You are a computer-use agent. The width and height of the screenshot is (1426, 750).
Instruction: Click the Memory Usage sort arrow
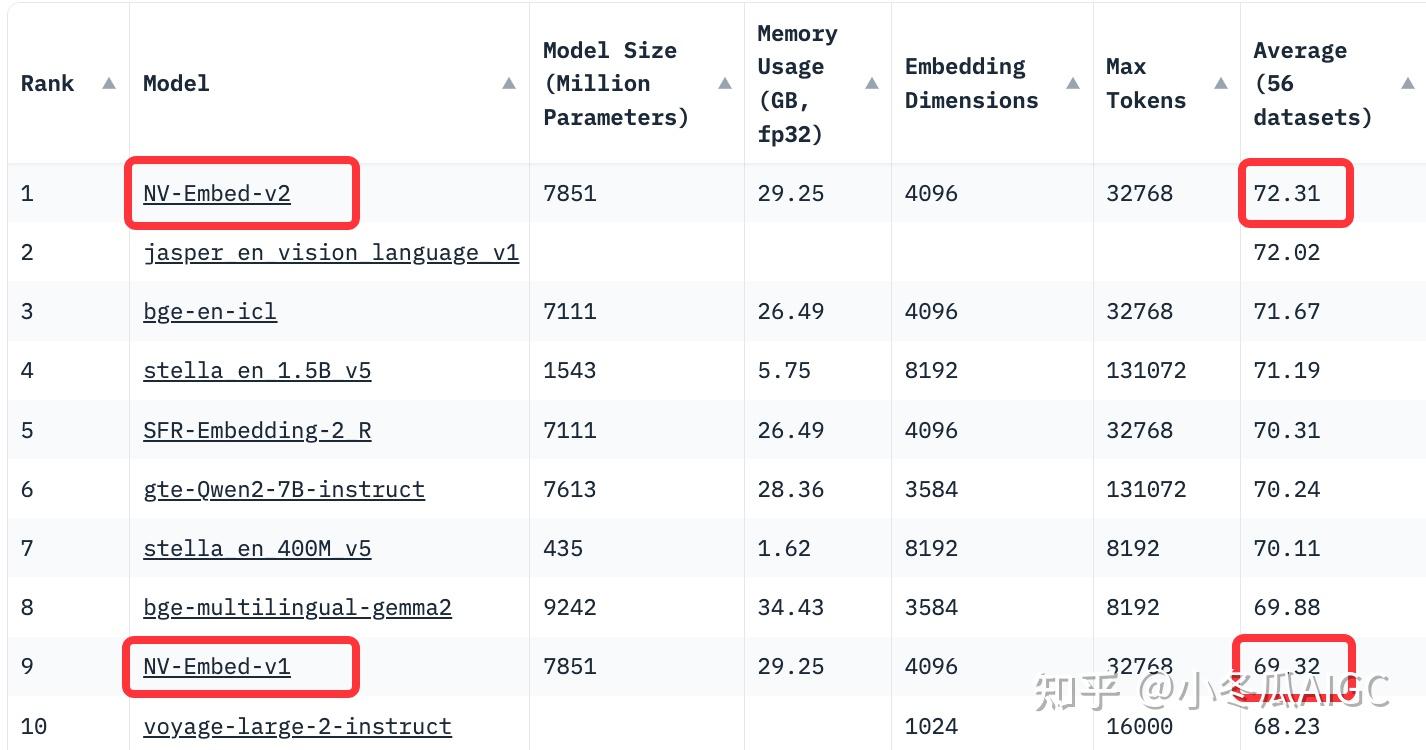(x=871, y=84)
